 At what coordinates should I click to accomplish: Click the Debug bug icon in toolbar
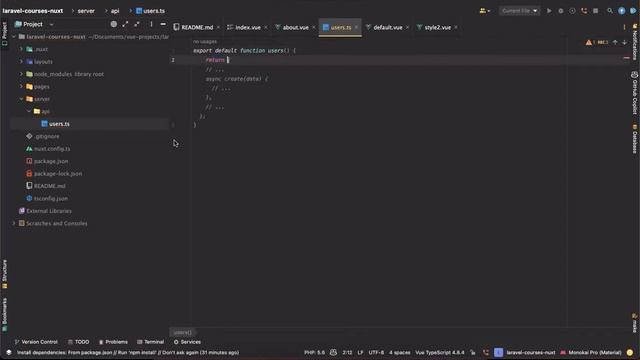coord(561,11)
